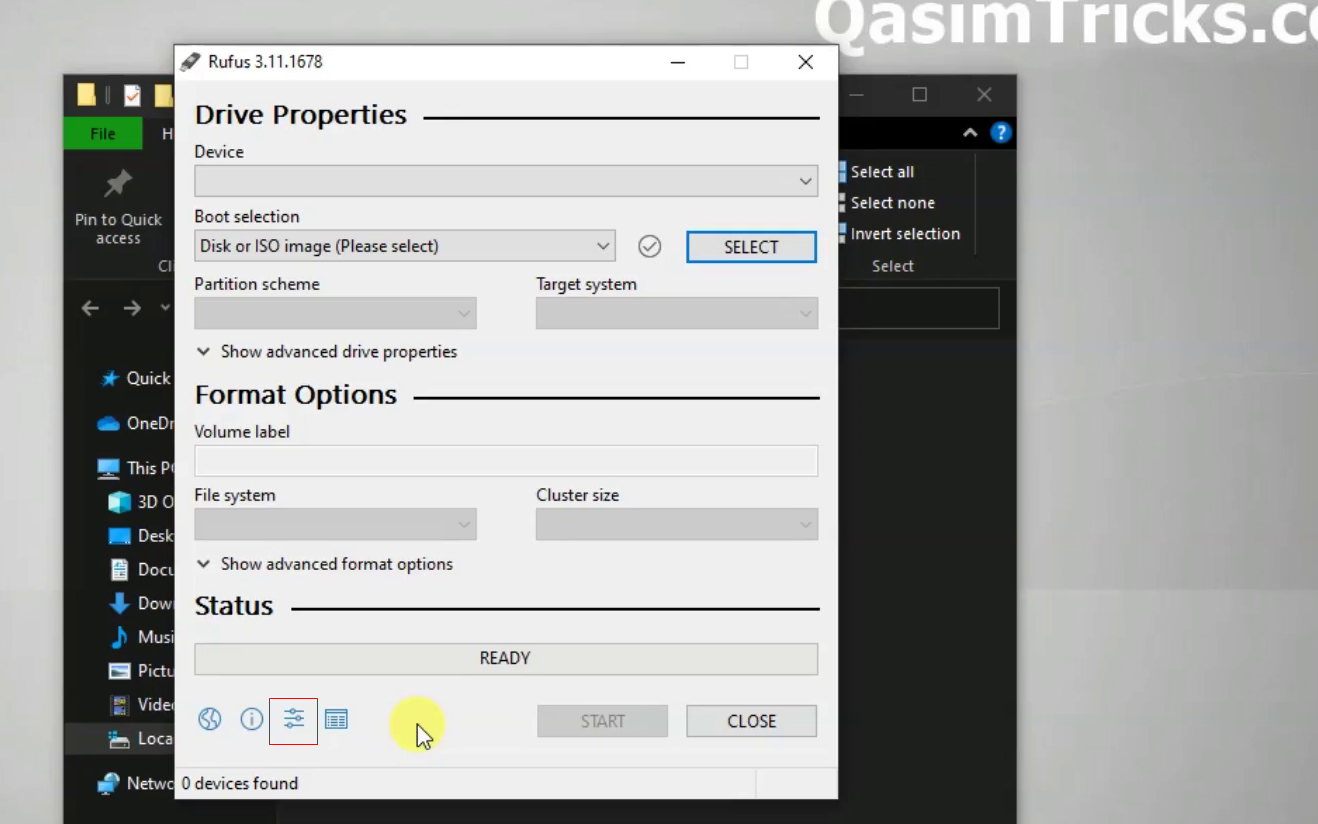Click the Explorer search box
Image resolution: width=1318 pixels, height=824 pixels.
(918, 308)
